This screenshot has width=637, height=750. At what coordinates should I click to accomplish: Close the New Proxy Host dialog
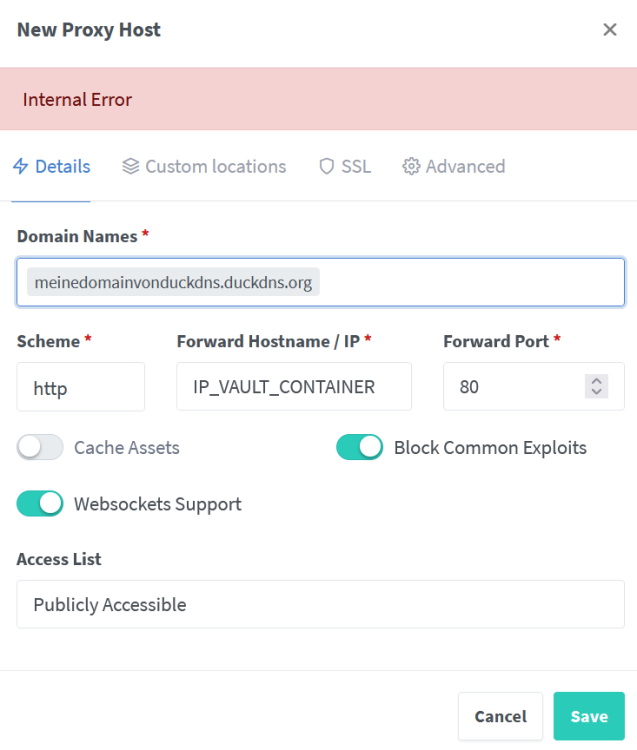coord(610,30)
